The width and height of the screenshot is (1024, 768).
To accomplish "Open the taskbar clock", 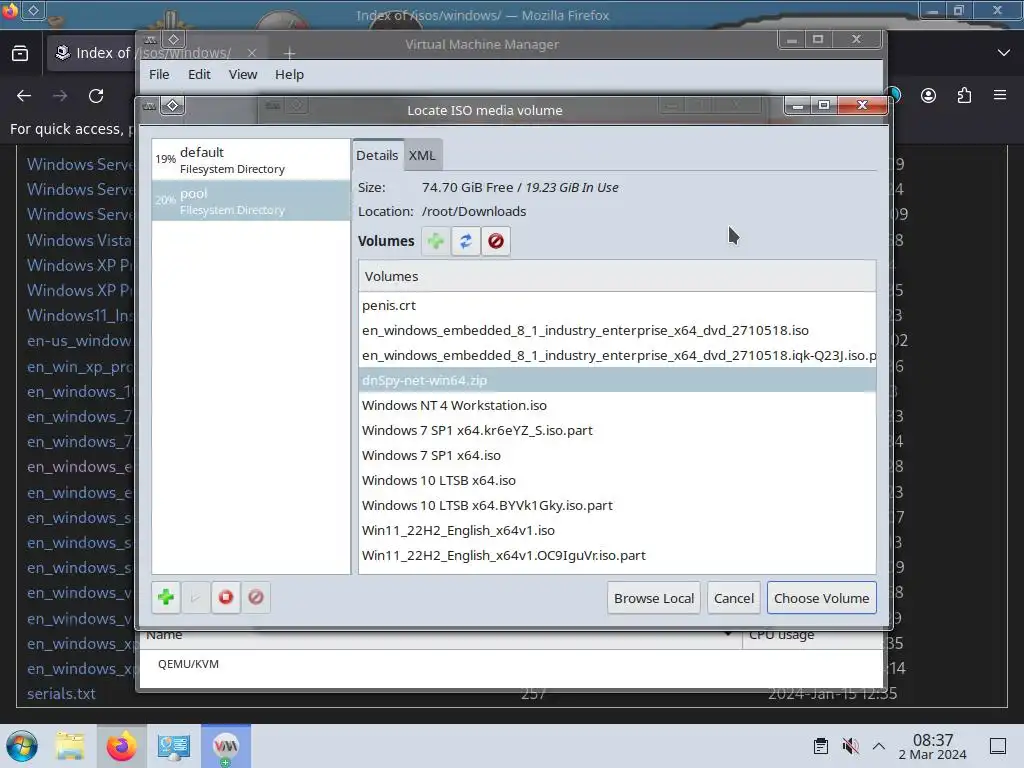I will click(933, 746).
